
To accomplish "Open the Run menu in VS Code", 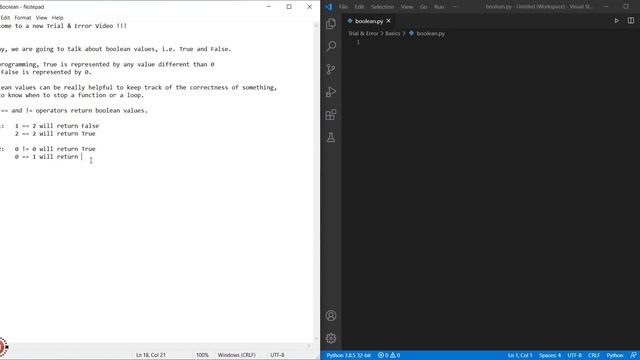I will click(x=439, y=7).
